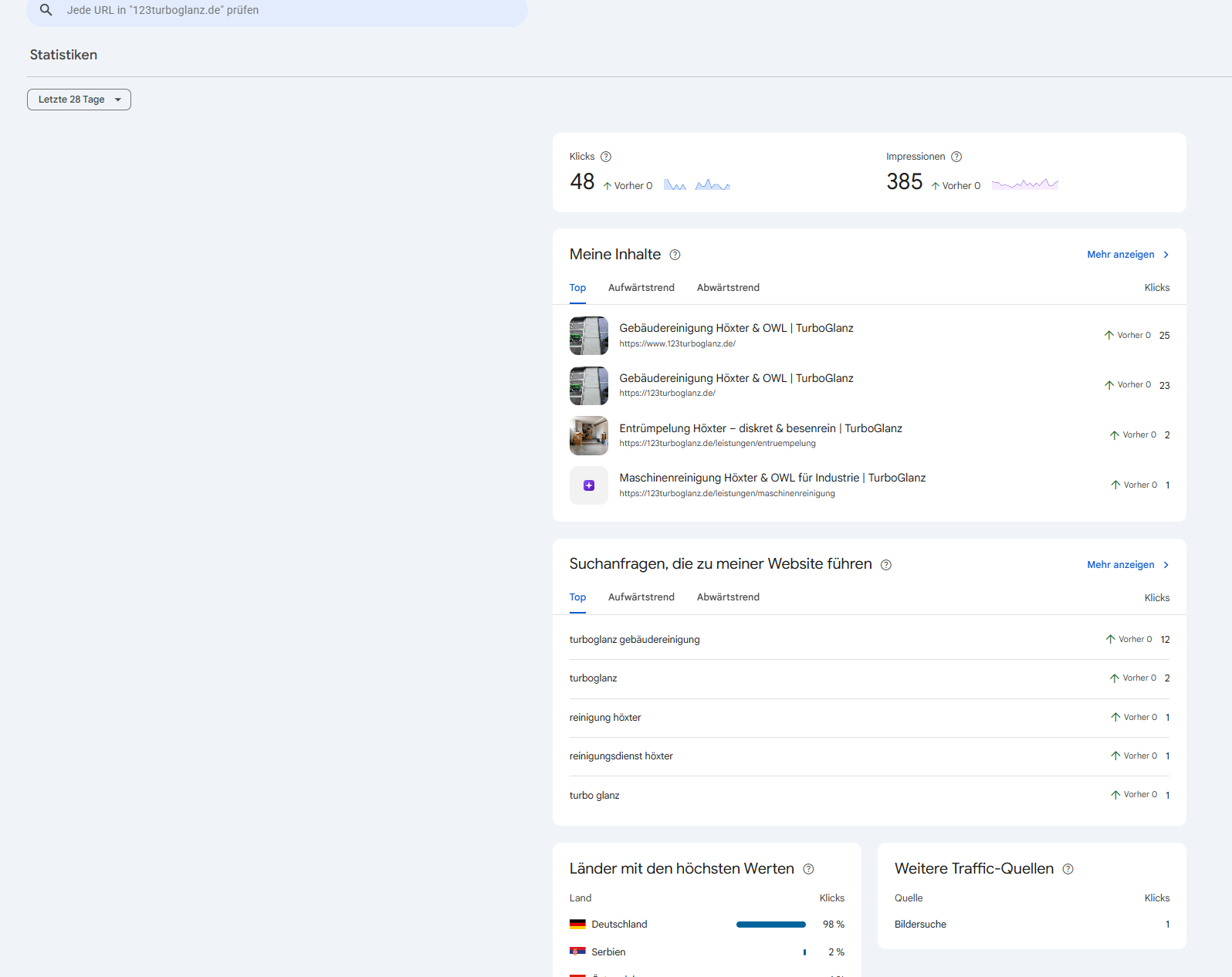The height and width of the screenshot is (977, 1232).
Task: Click thumbnail of www.123turboglanz.de homepage entry
Action: [x=589, y=336]
